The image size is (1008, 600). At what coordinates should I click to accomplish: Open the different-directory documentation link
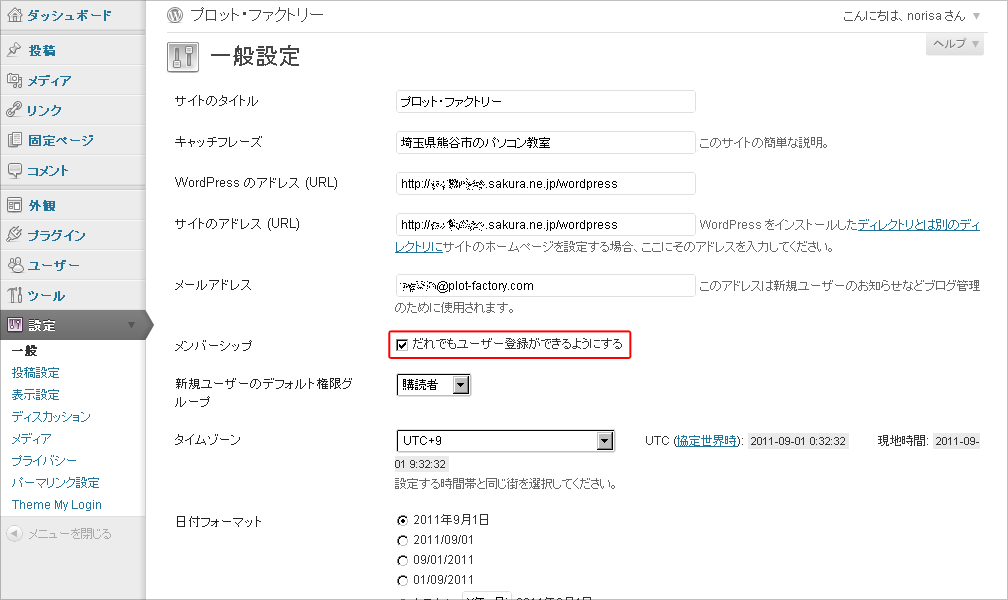pos(919,225)
